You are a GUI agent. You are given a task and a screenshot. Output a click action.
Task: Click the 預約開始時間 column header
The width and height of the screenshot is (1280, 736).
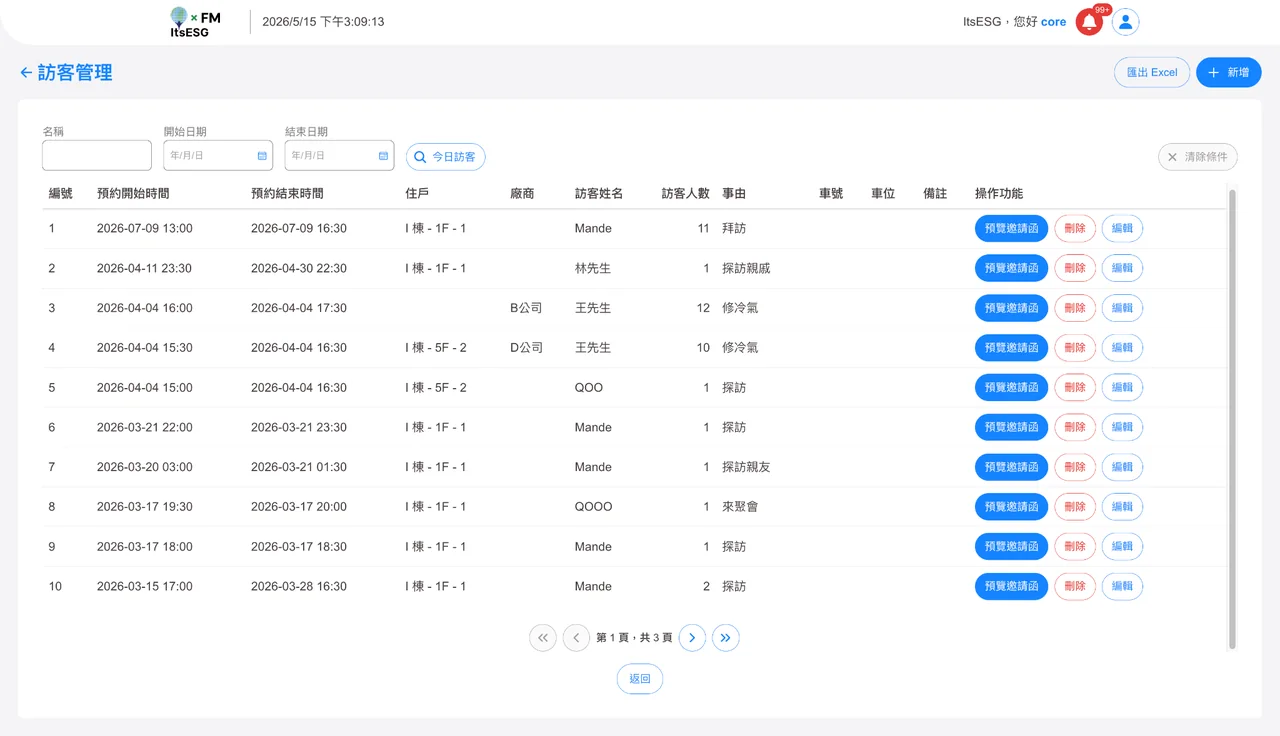(133, 194)
